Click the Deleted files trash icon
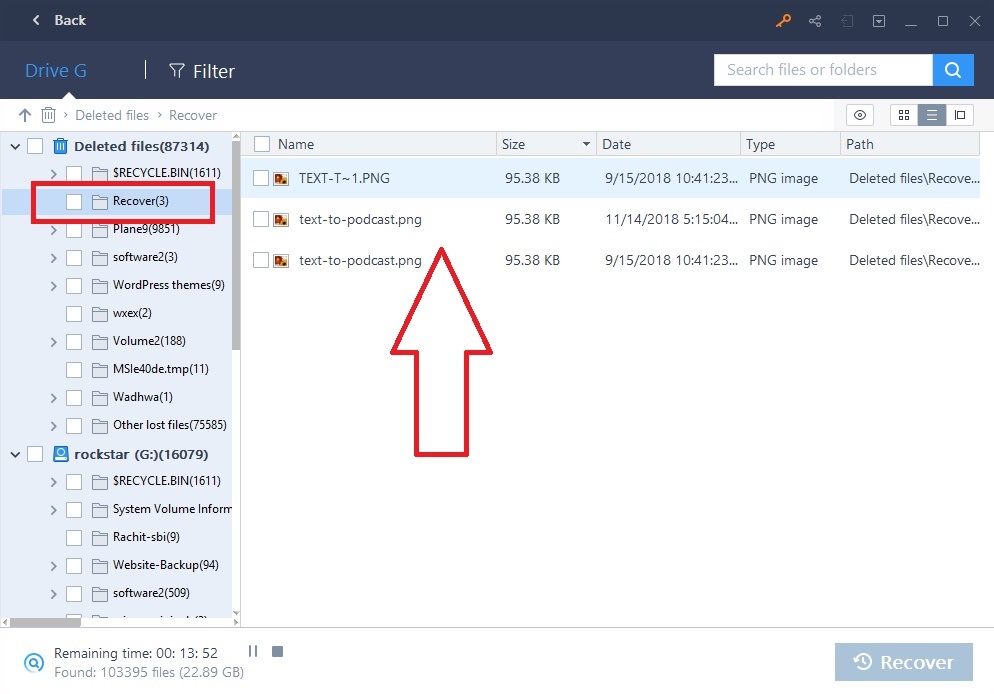 [60, 146]
